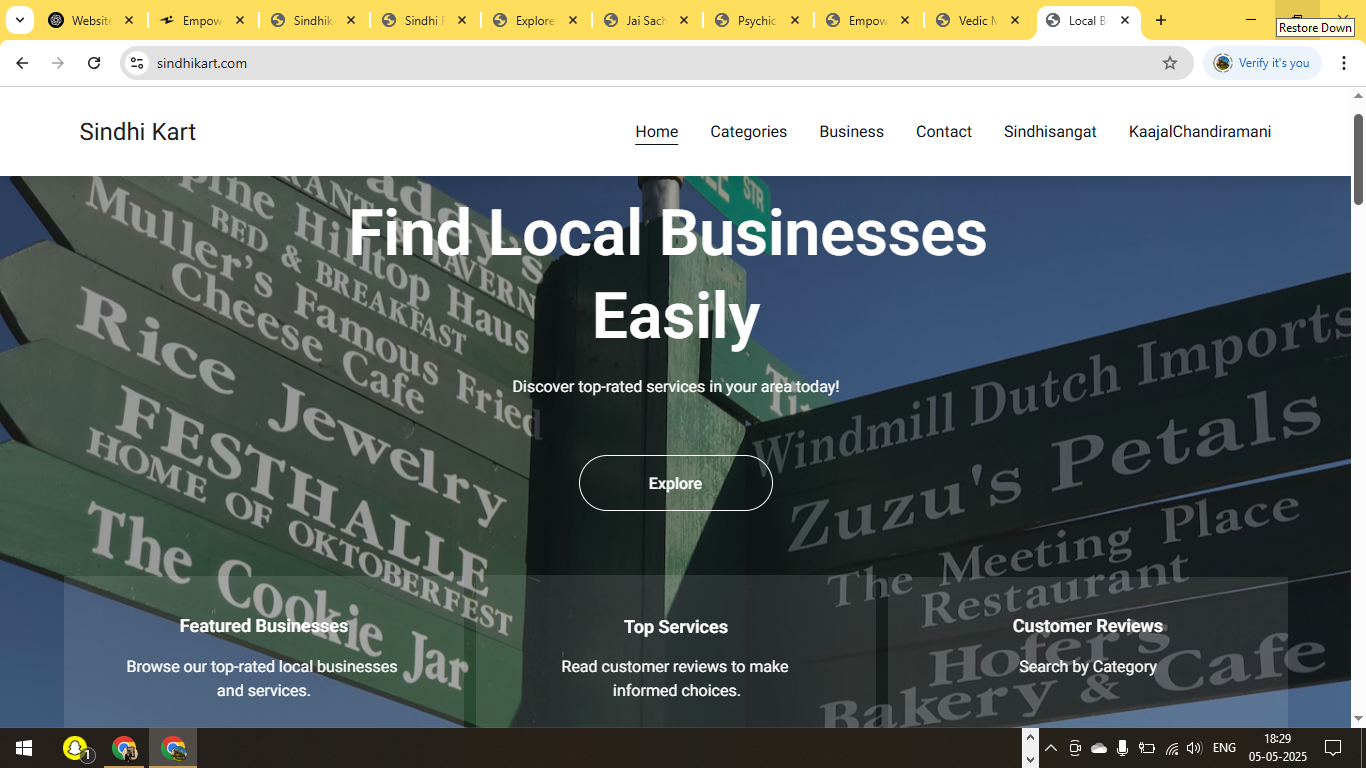Screen dimensions: 1366x768
Task: Click the volume speaker icon in system tray
Action: [x=1194, y=748]
